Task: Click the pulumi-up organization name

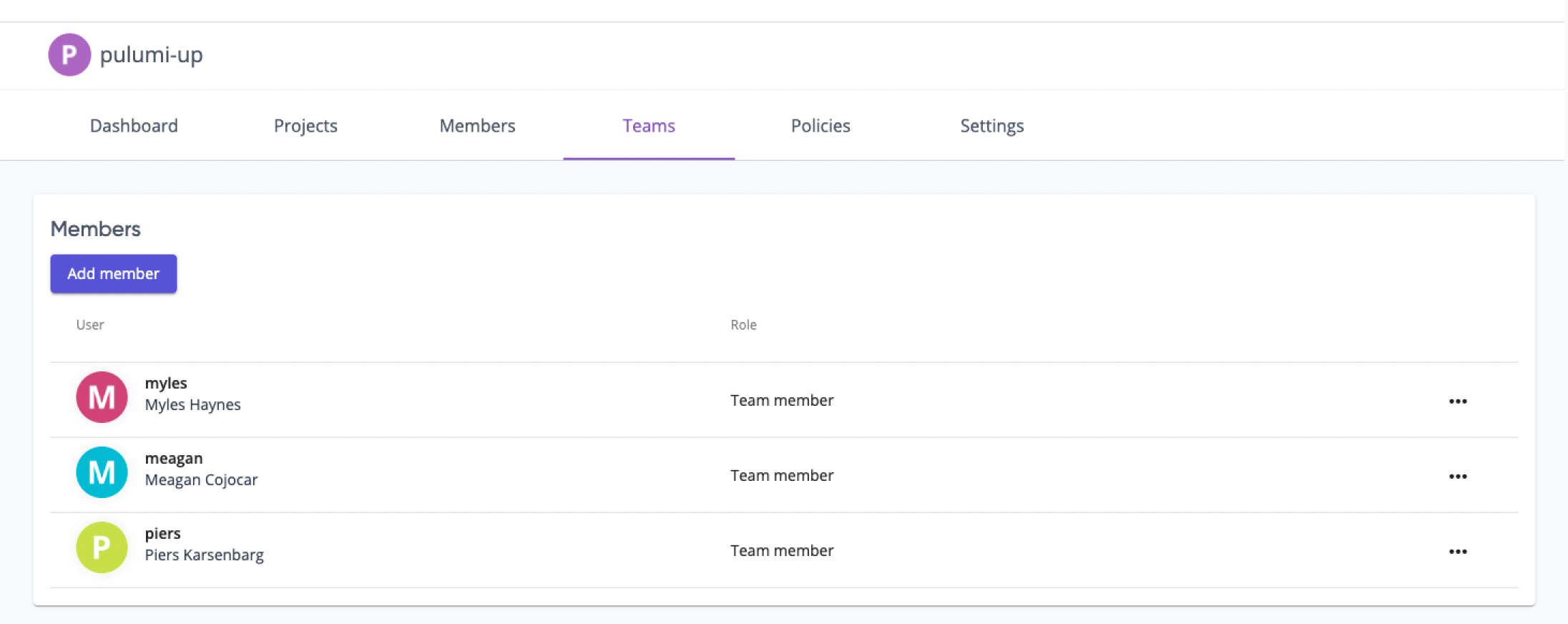Action: [x=151, y=55]
